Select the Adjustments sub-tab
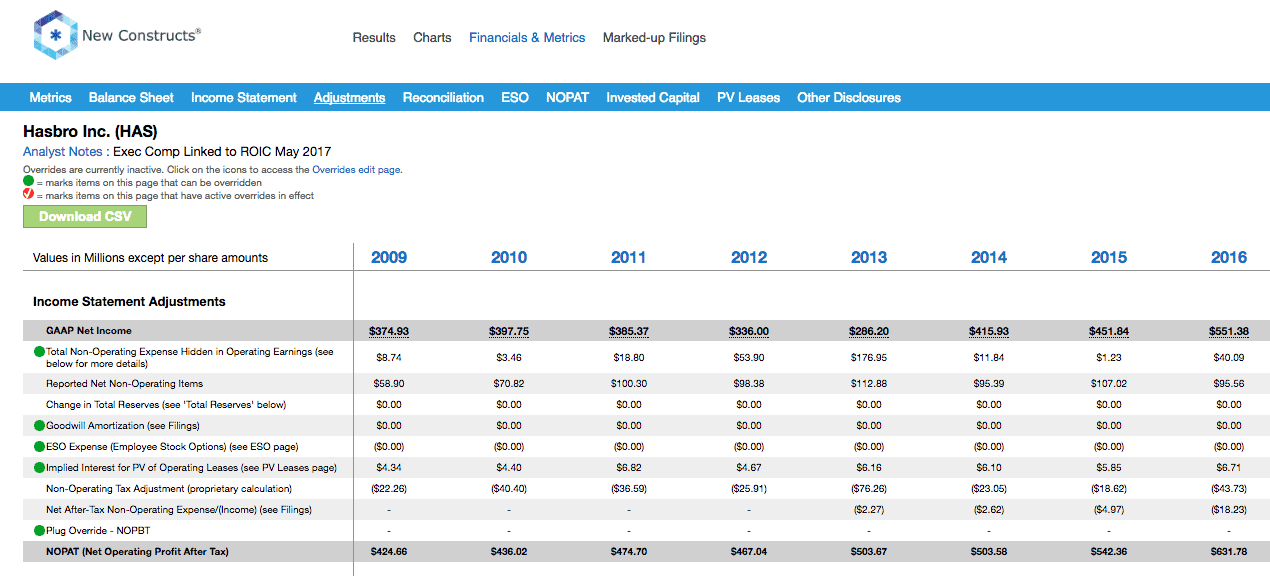 tap(349, 98)
